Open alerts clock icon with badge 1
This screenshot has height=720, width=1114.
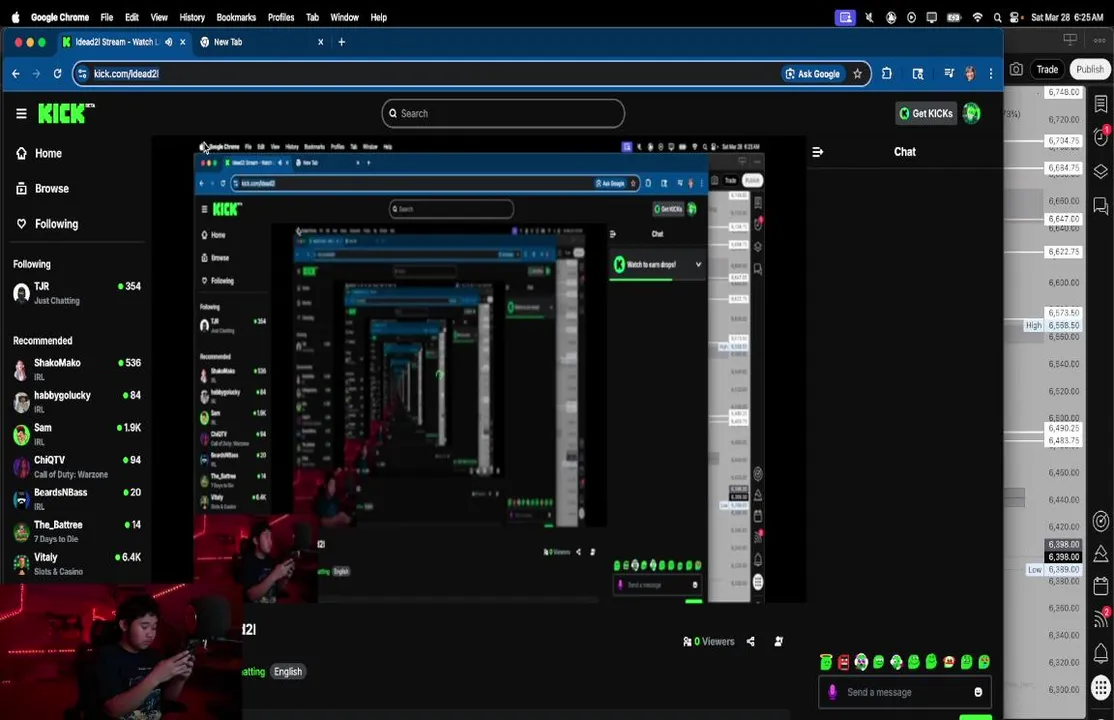pyautogui.click(x=1101, y=136)
